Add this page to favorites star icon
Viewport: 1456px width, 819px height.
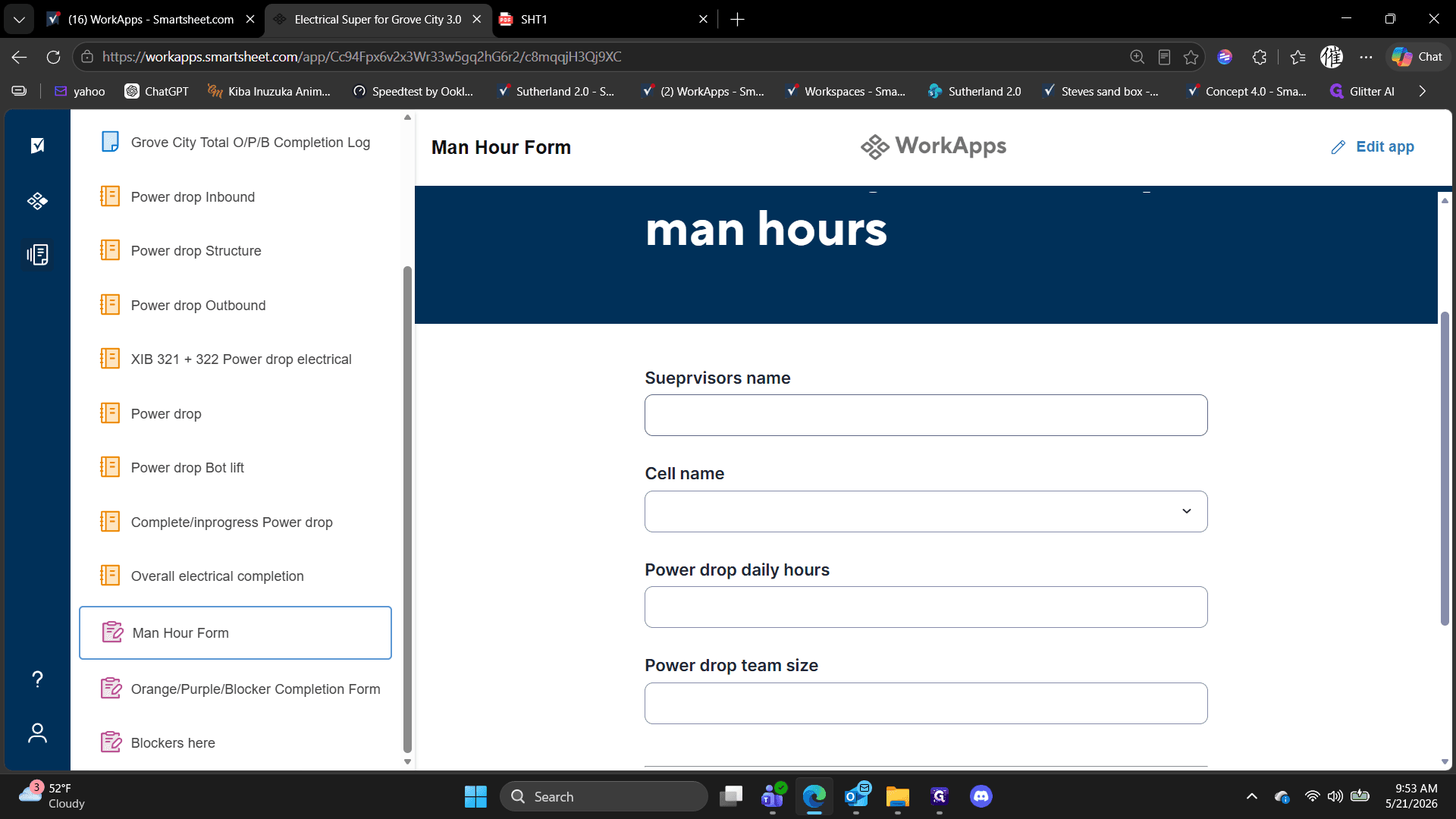coord(1191,57)
